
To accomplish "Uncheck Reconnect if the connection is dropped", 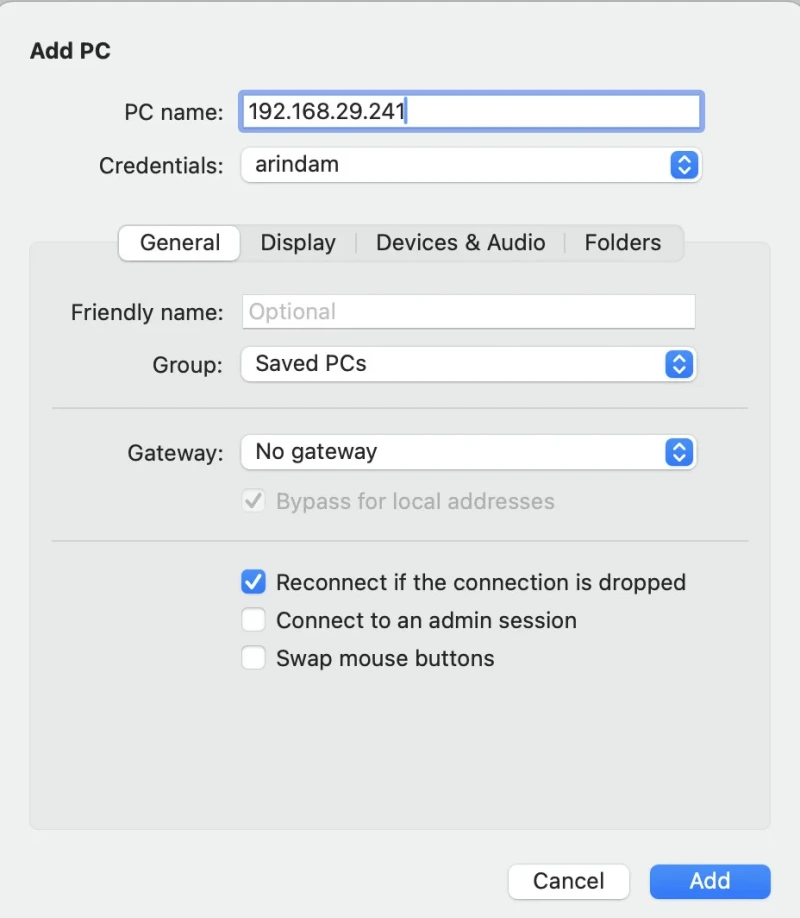I will pos(254,582).
